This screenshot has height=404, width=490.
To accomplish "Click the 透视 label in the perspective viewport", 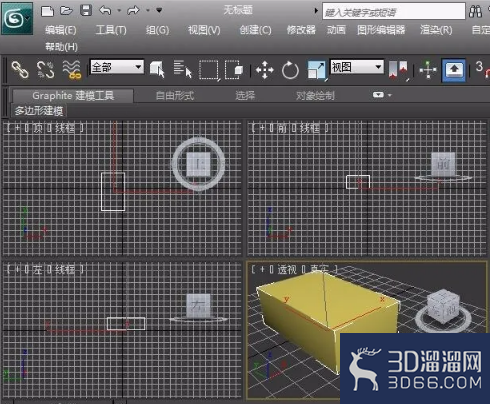I will (287, 269).
